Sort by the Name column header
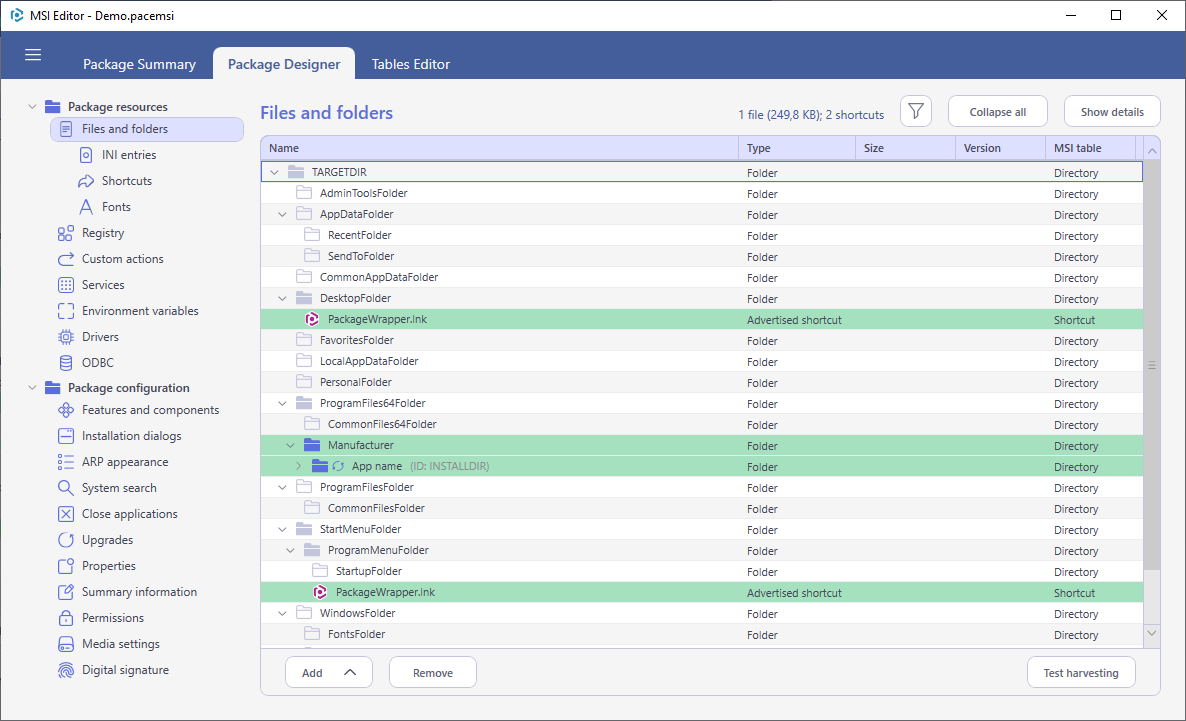 point(499,148)
